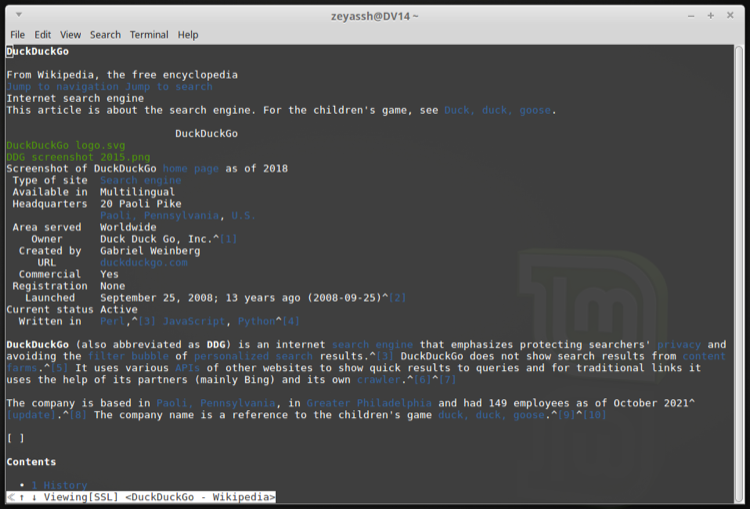Open citation [5] after farms
The width and height of the screenshot is (750, 509).
(x=59, y=368)
